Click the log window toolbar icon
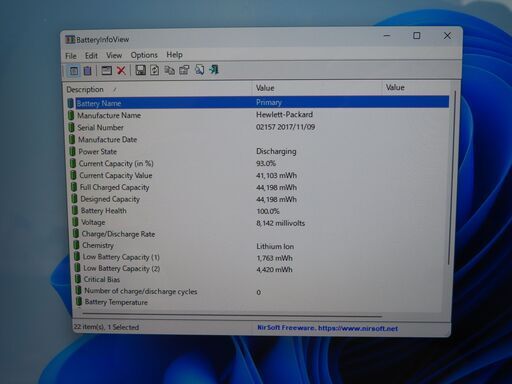512x384 pixels. (x=106, y=70)
